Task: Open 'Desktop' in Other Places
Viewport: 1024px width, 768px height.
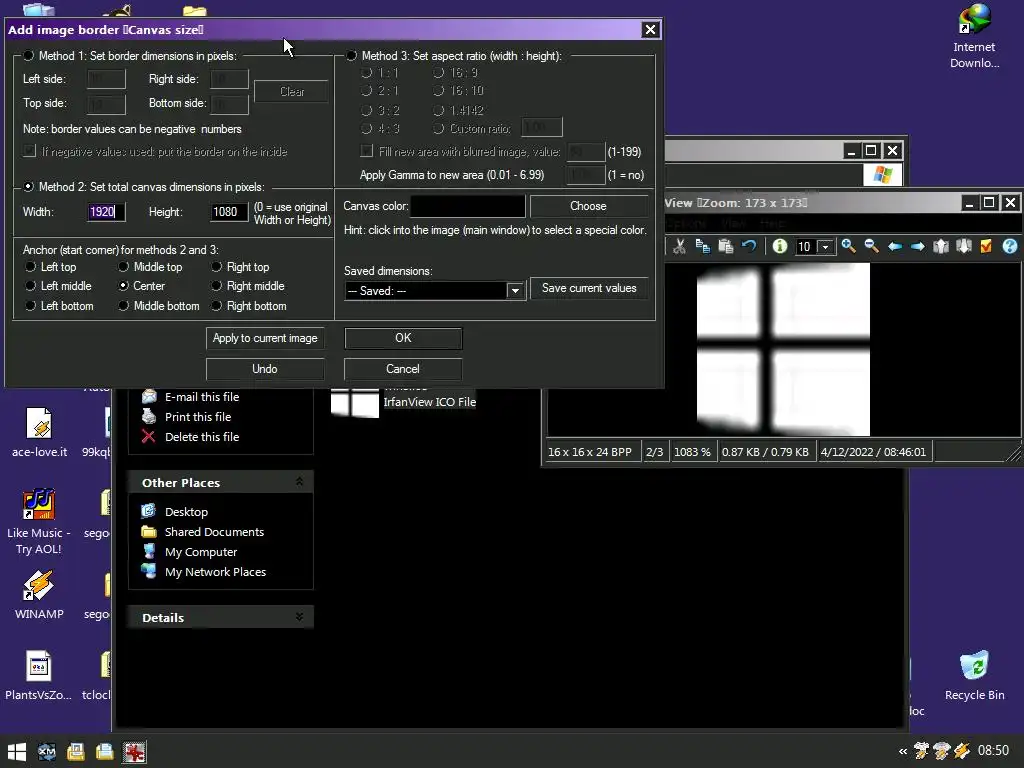Action: tap(186, 512)
